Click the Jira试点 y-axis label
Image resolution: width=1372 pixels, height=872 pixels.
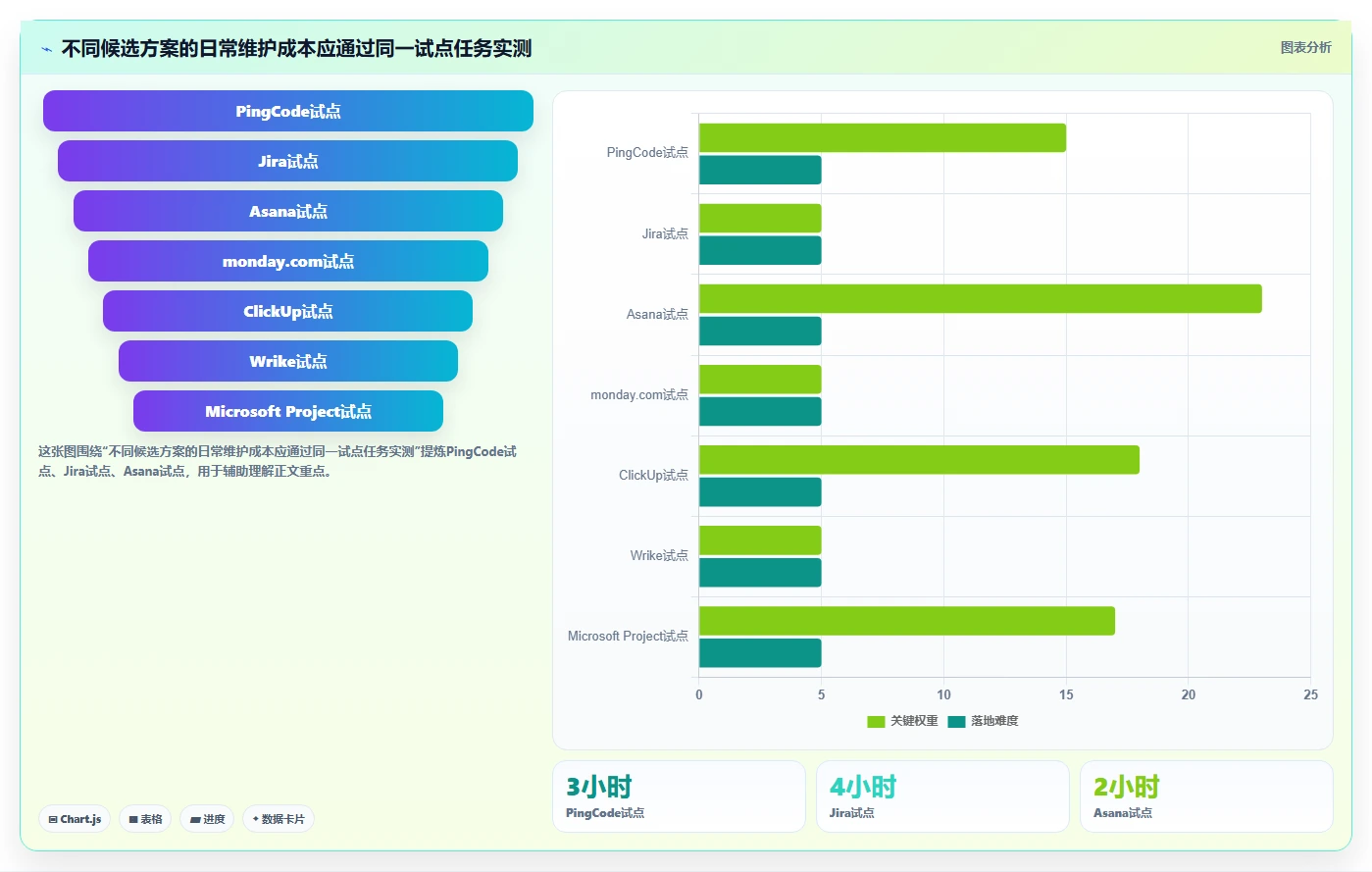coord(665,233)
